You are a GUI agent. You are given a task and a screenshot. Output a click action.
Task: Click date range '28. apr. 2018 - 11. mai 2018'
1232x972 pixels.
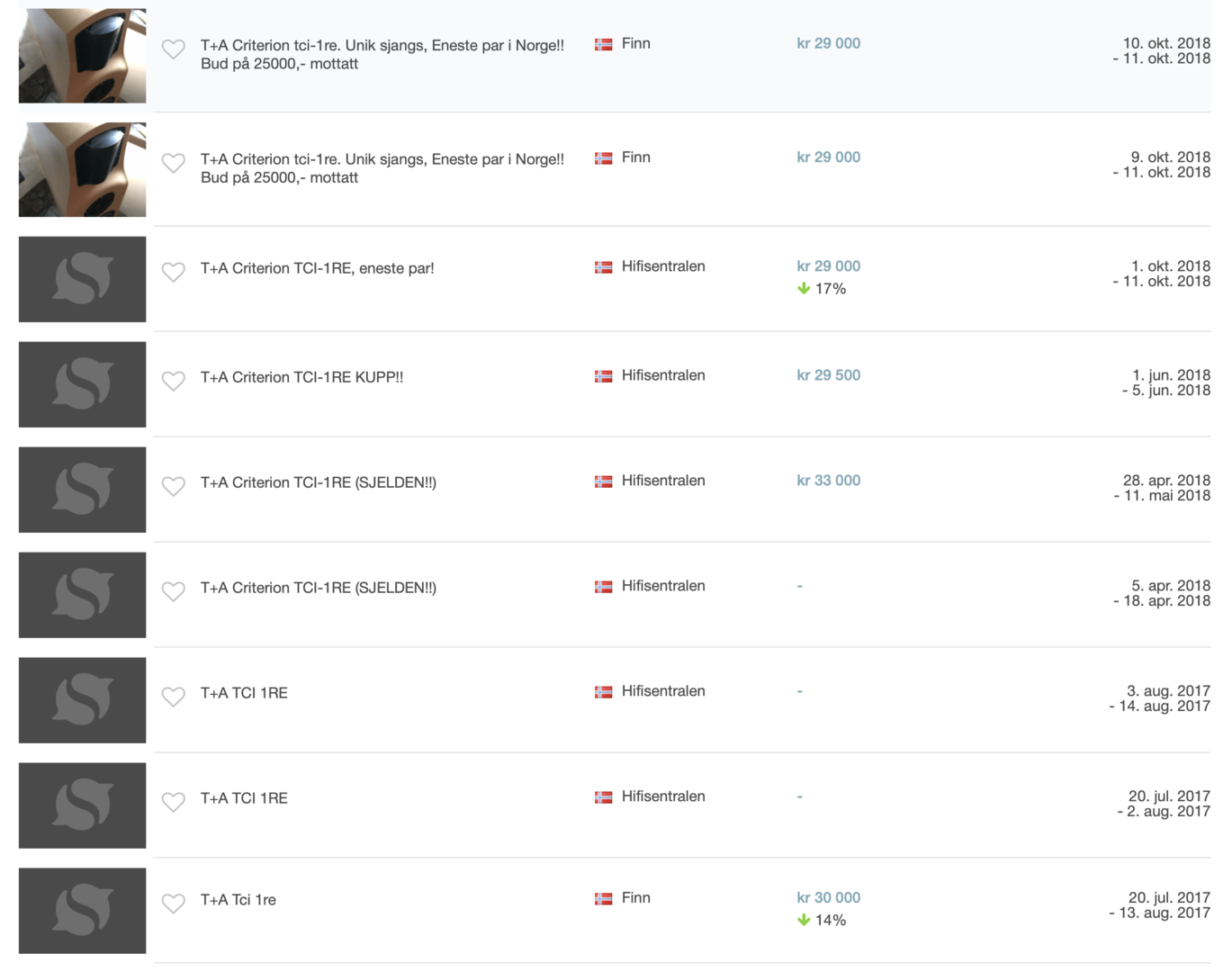1162,489
